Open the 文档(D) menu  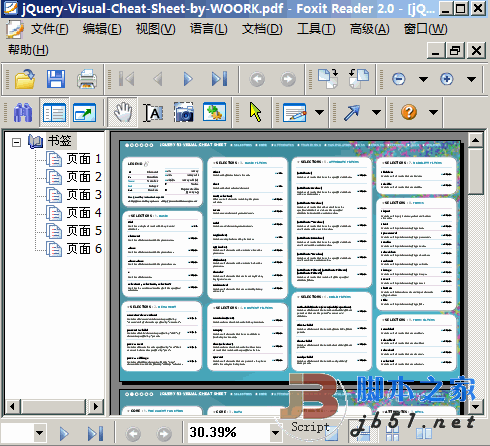[x=262, y=29]
